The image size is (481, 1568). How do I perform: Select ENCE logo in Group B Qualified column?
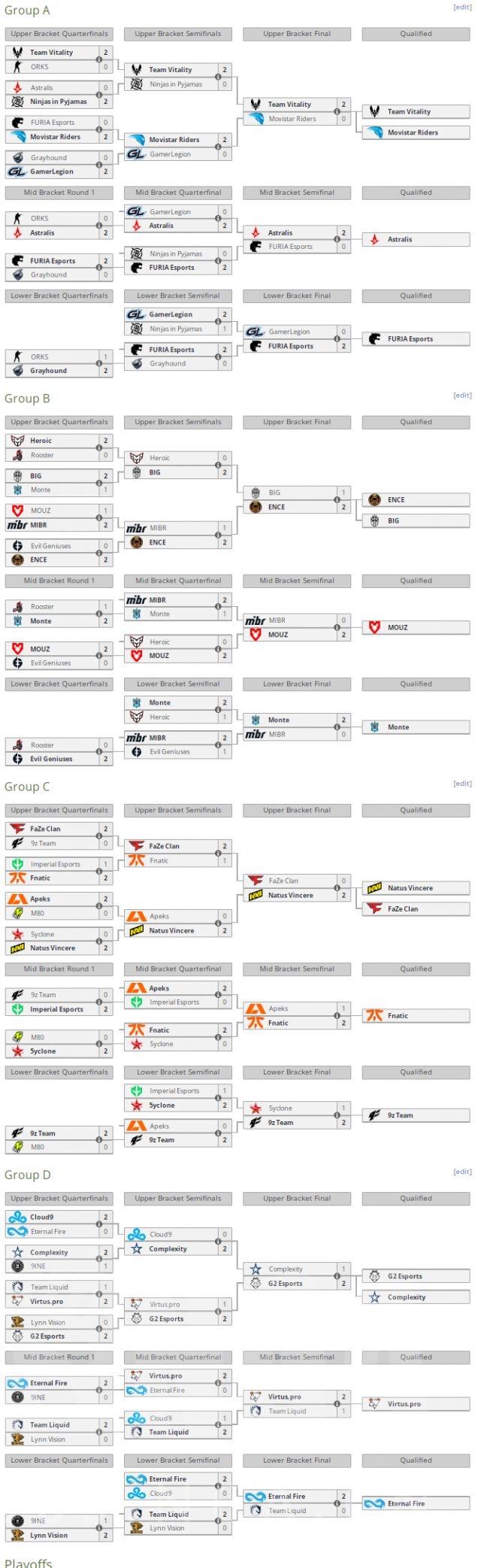pyautogui.click(x=374, y=499)
